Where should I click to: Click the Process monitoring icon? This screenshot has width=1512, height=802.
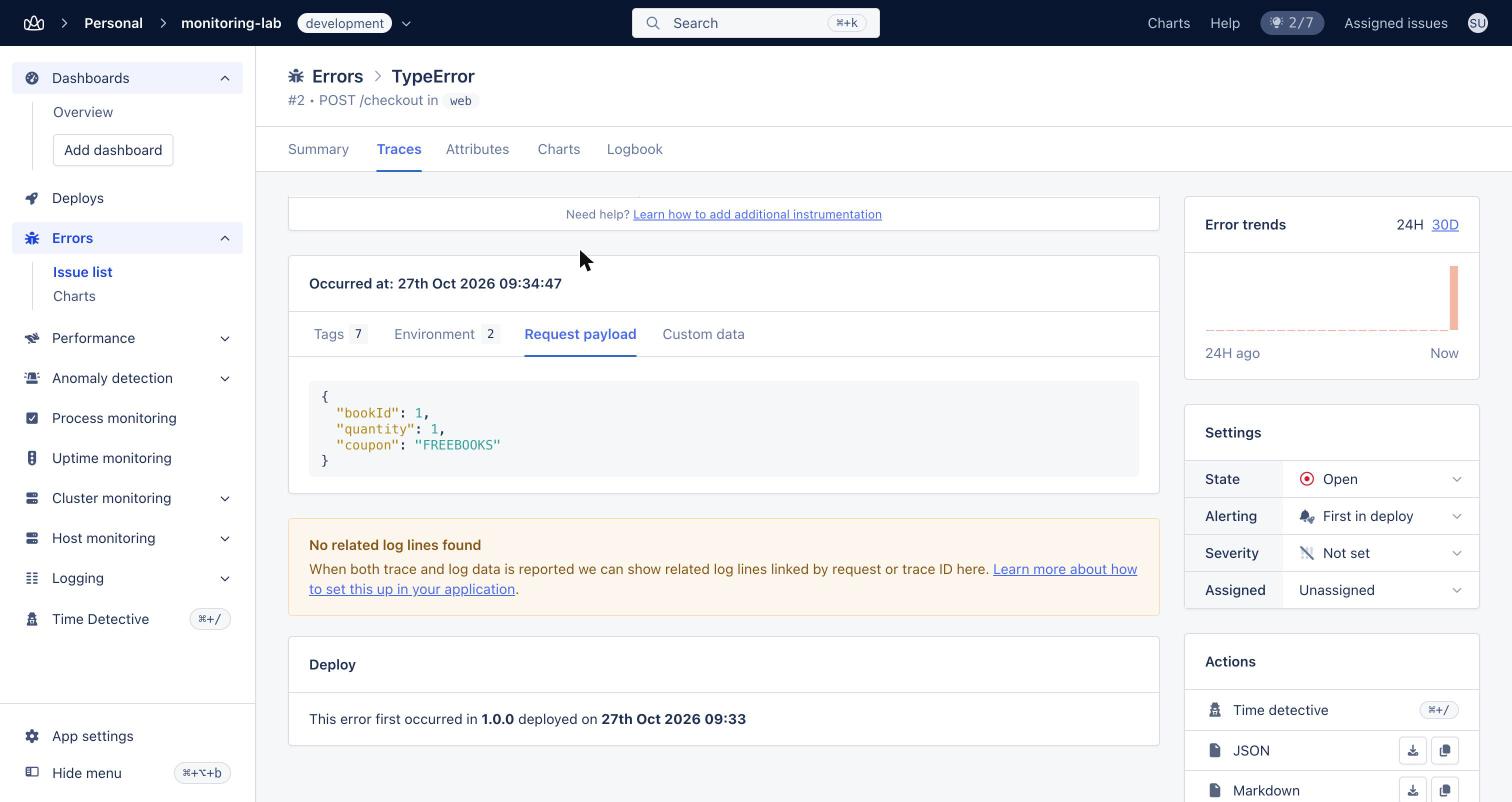click(x=32, y=418)
